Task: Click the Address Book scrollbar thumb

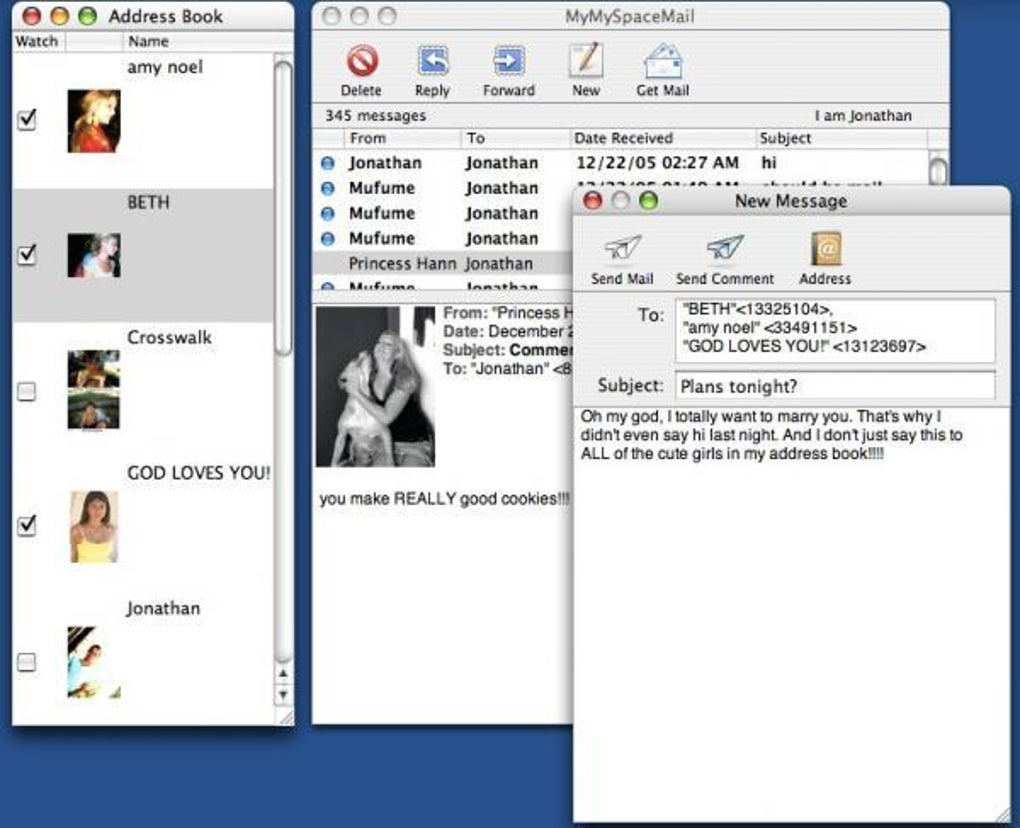Action: (283, 208)
